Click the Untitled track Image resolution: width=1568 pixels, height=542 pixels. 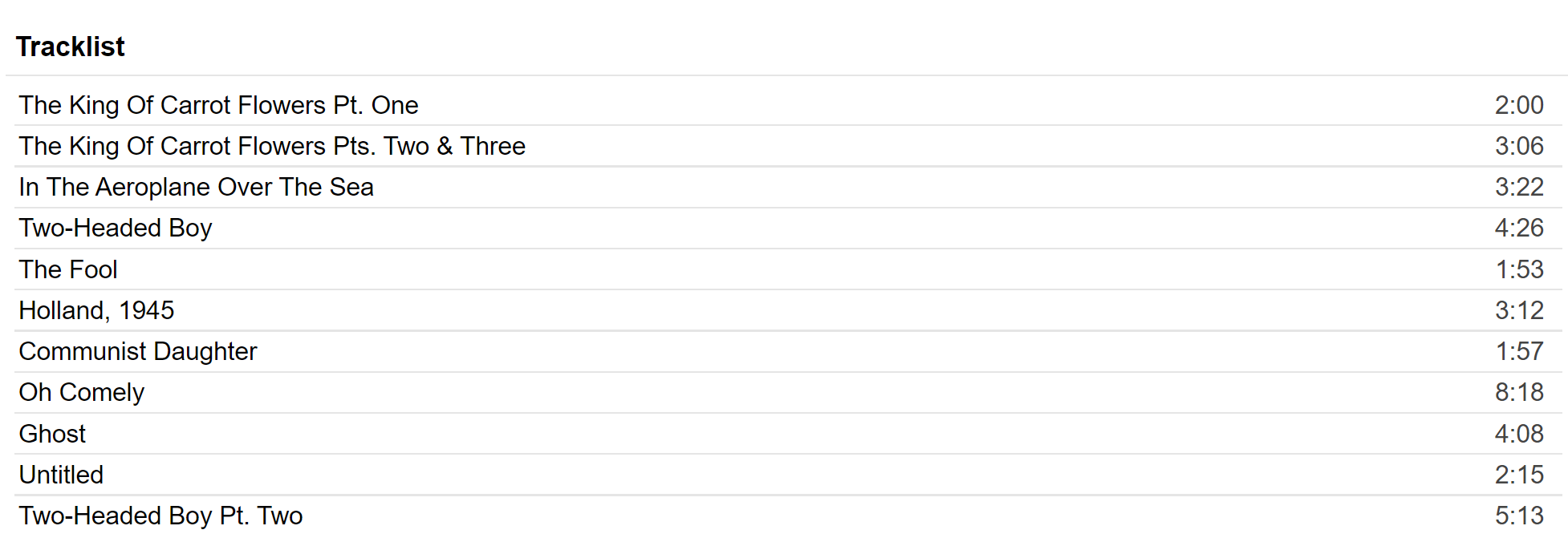(61, 475)
